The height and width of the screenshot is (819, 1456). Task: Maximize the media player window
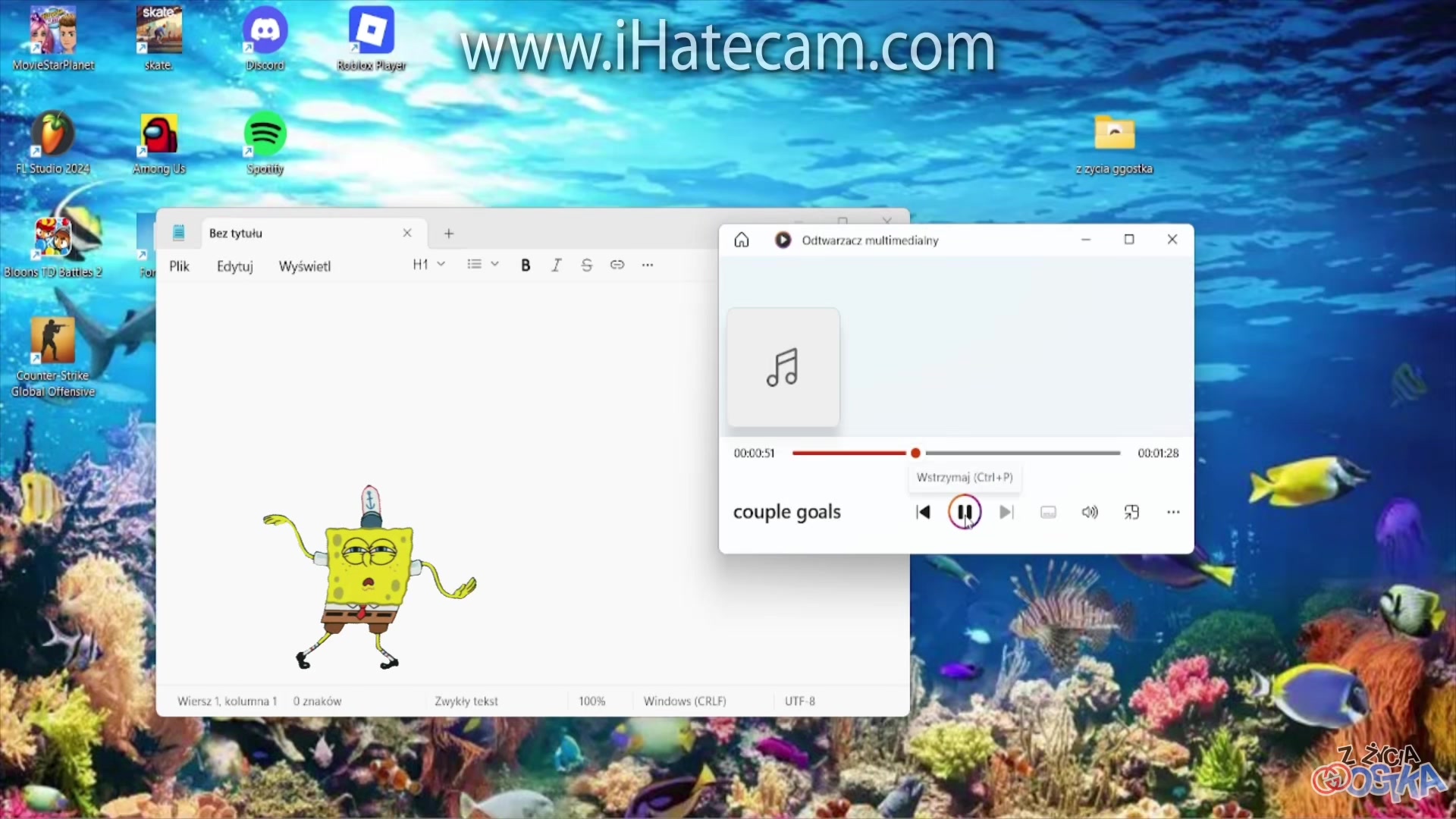point(1129,240)
